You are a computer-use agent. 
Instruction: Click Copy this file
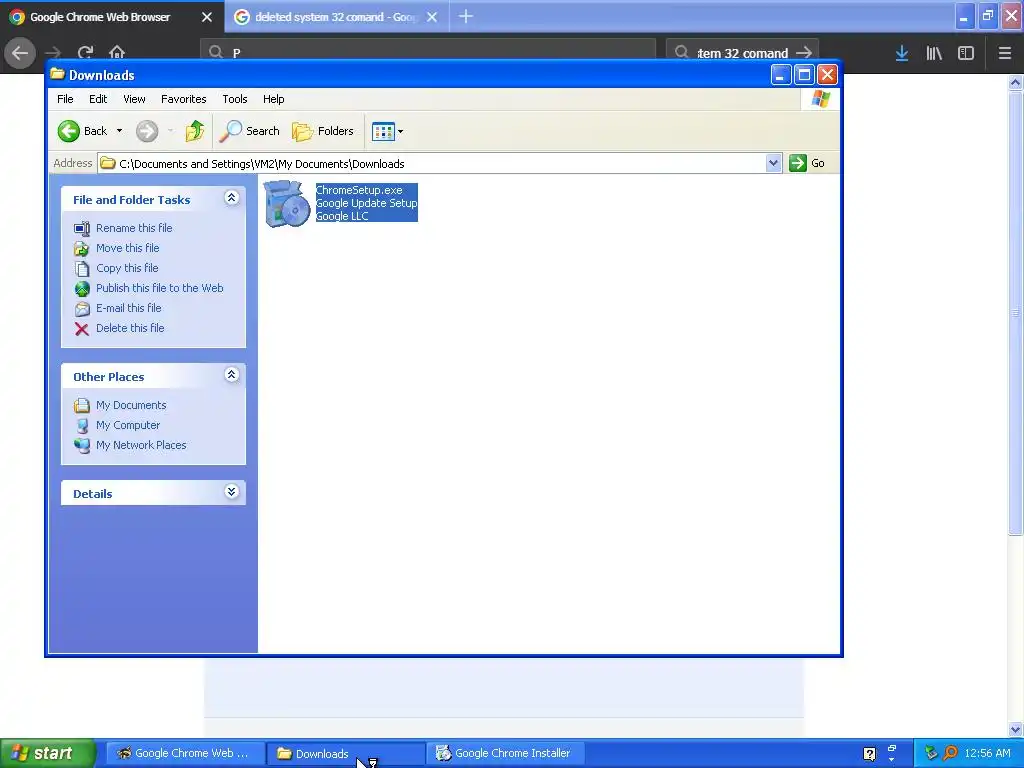[127, 268]
